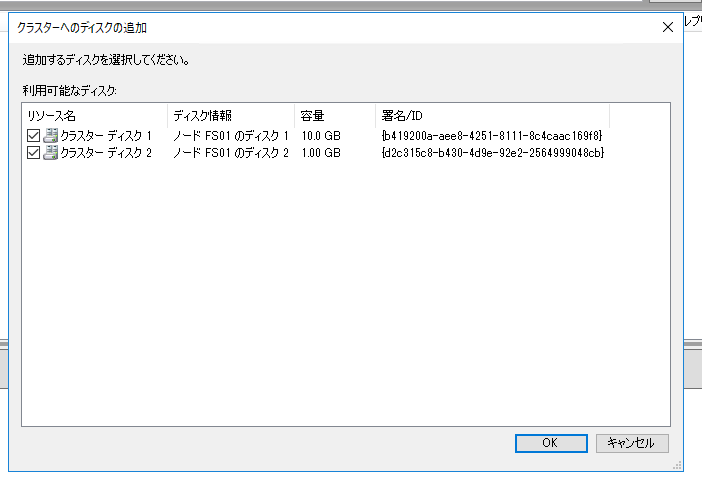Click ノード FS01 のディスク 1 cell

(231, 136)
